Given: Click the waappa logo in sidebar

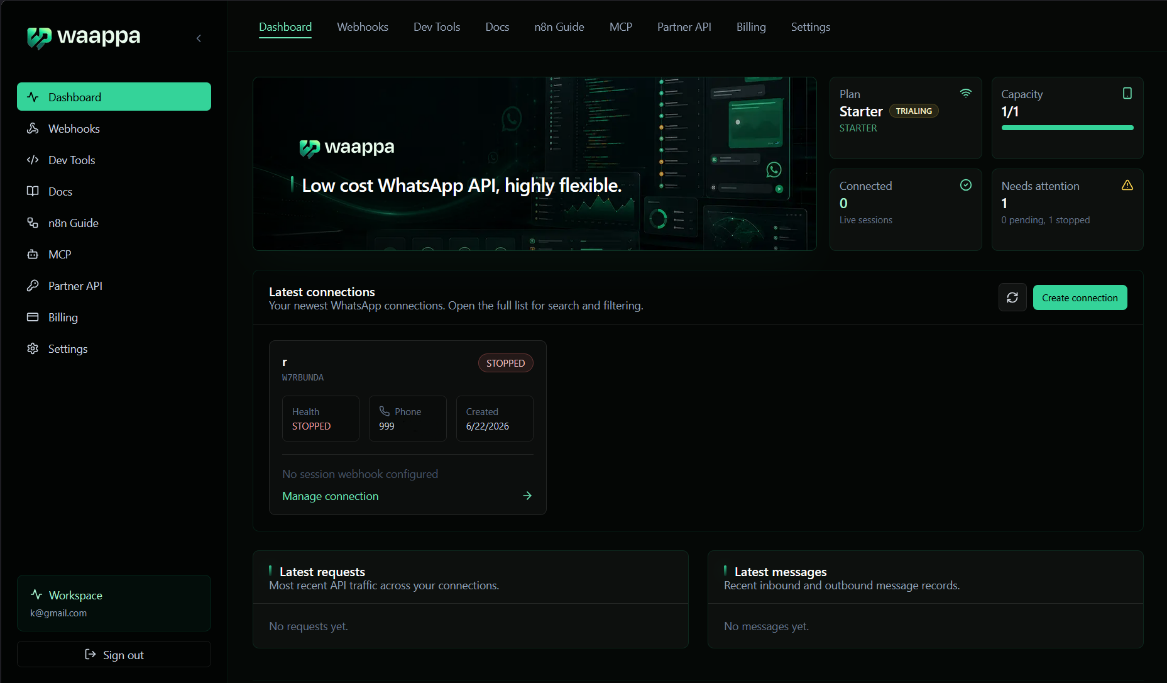Looking at the screenshot, I should [x=83, y=36].
